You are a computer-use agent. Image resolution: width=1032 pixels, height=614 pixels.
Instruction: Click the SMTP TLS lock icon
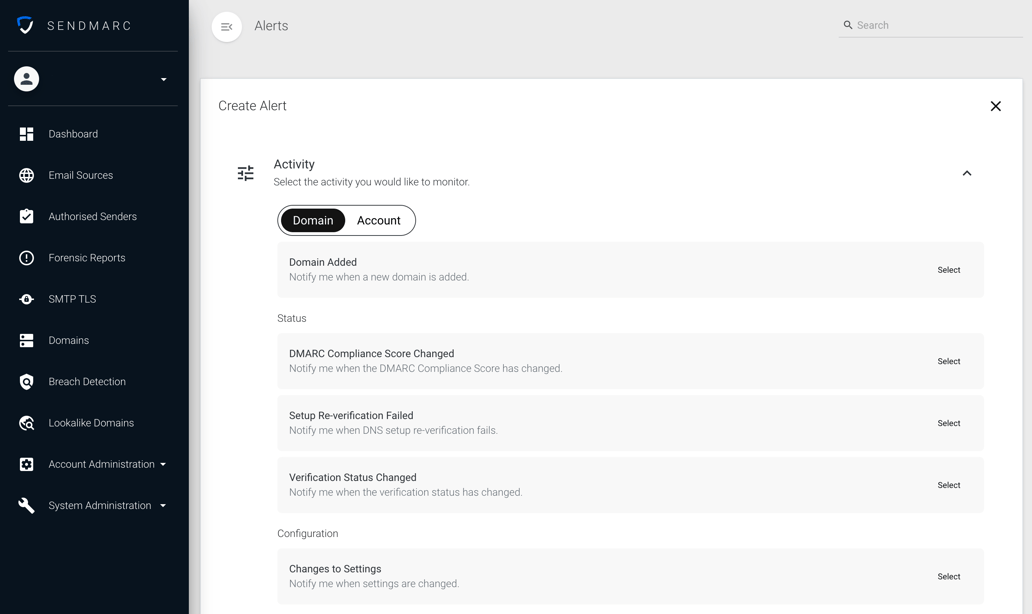tap(26, 299)
